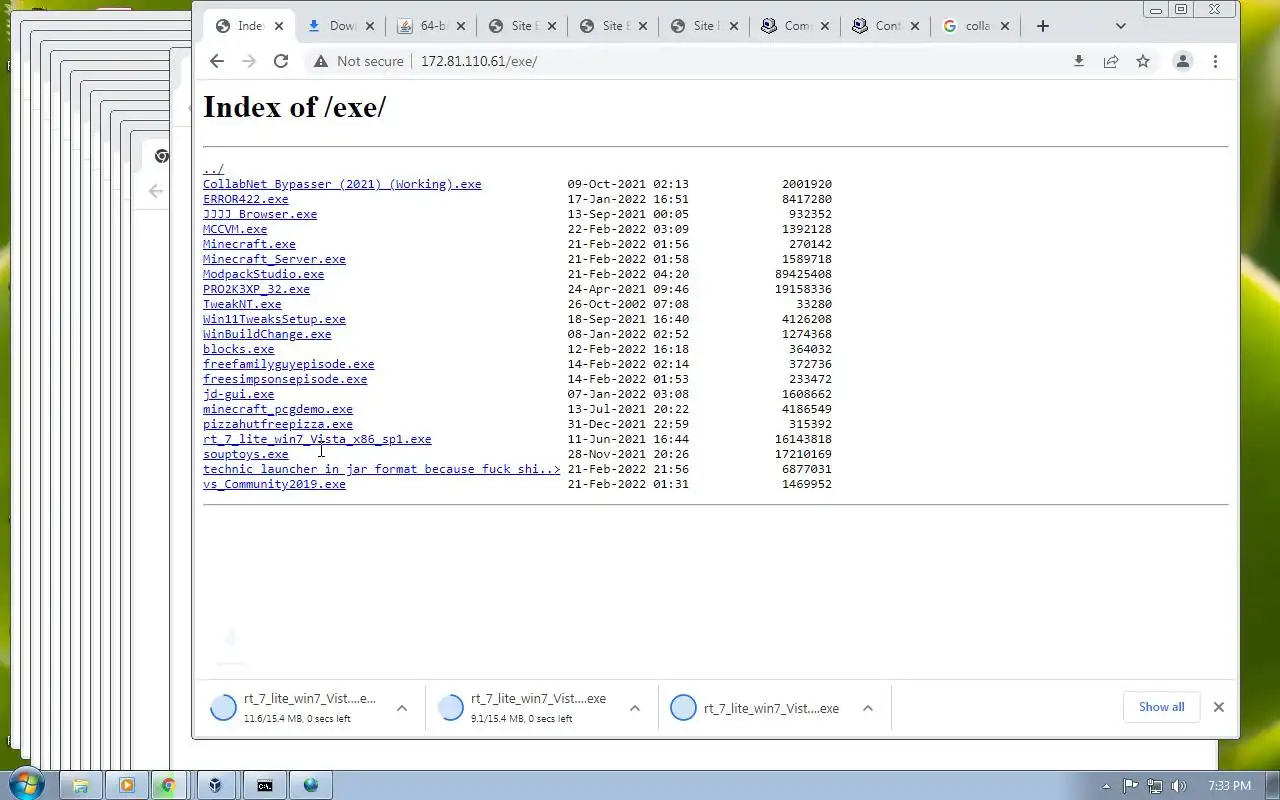Open the TweakNT.exe link
Viewport: 1280px width, 800px height.
[242, 304]
